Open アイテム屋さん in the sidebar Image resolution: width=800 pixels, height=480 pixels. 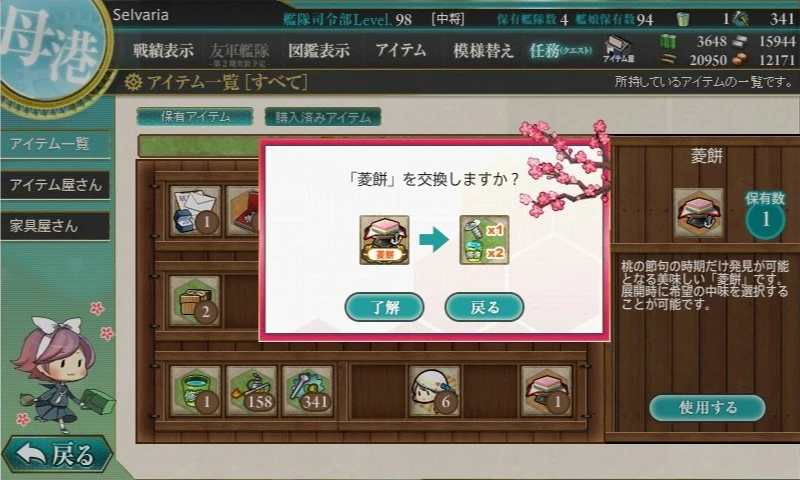(x=55, y=185)
